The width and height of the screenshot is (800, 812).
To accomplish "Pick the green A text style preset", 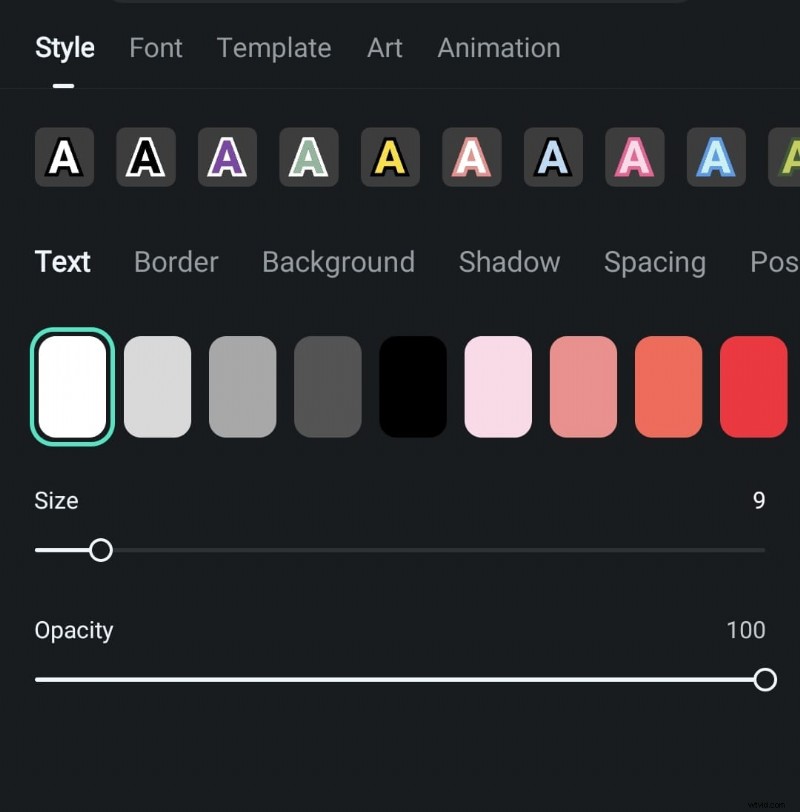I will pos(308,157).
